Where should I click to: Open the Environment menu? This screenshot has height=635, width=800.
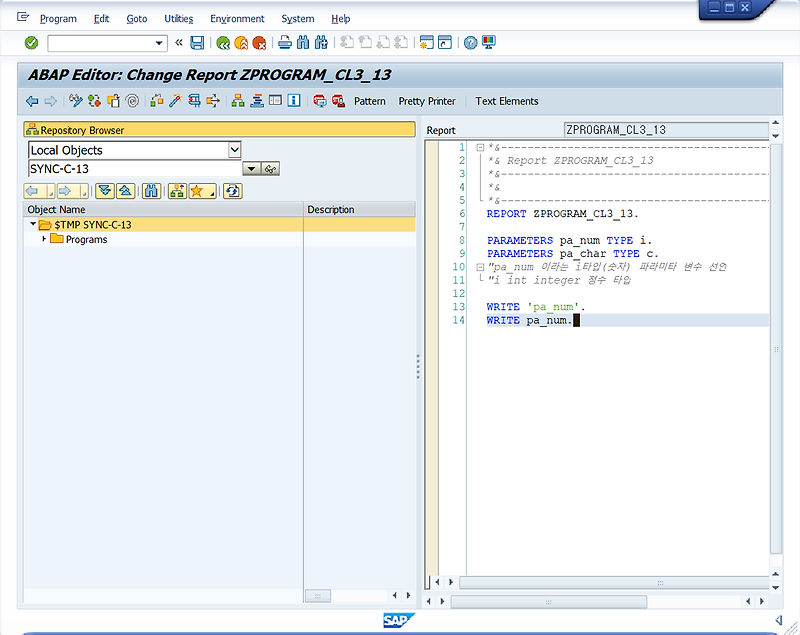[237, 18]
